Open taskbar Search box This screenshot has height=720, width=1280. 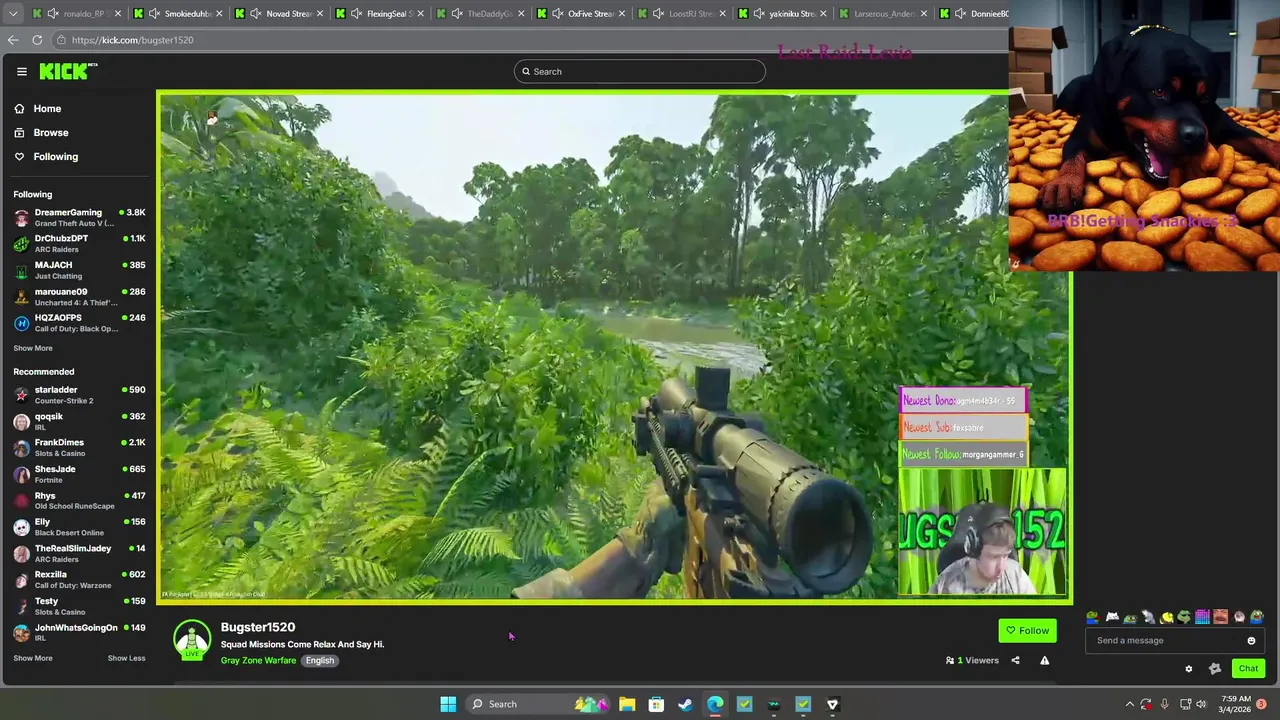(x=538, y=704)
